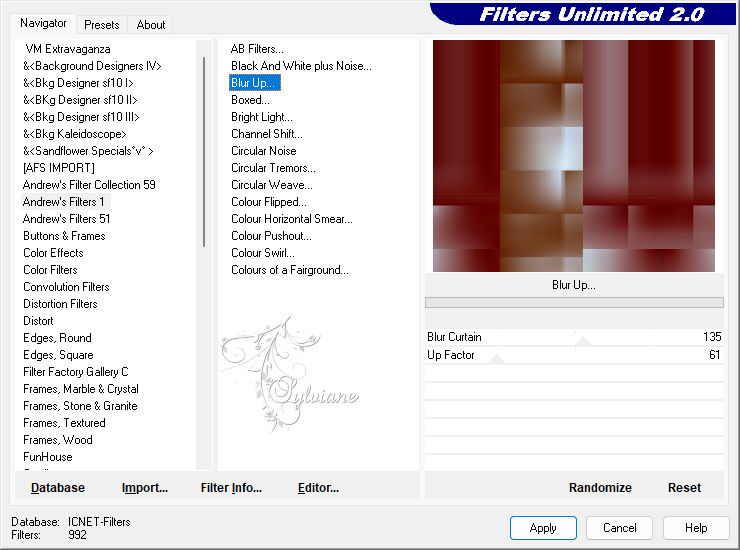
Task: Select Andrew's Filter Collection 59
Action: click(89, 185)
